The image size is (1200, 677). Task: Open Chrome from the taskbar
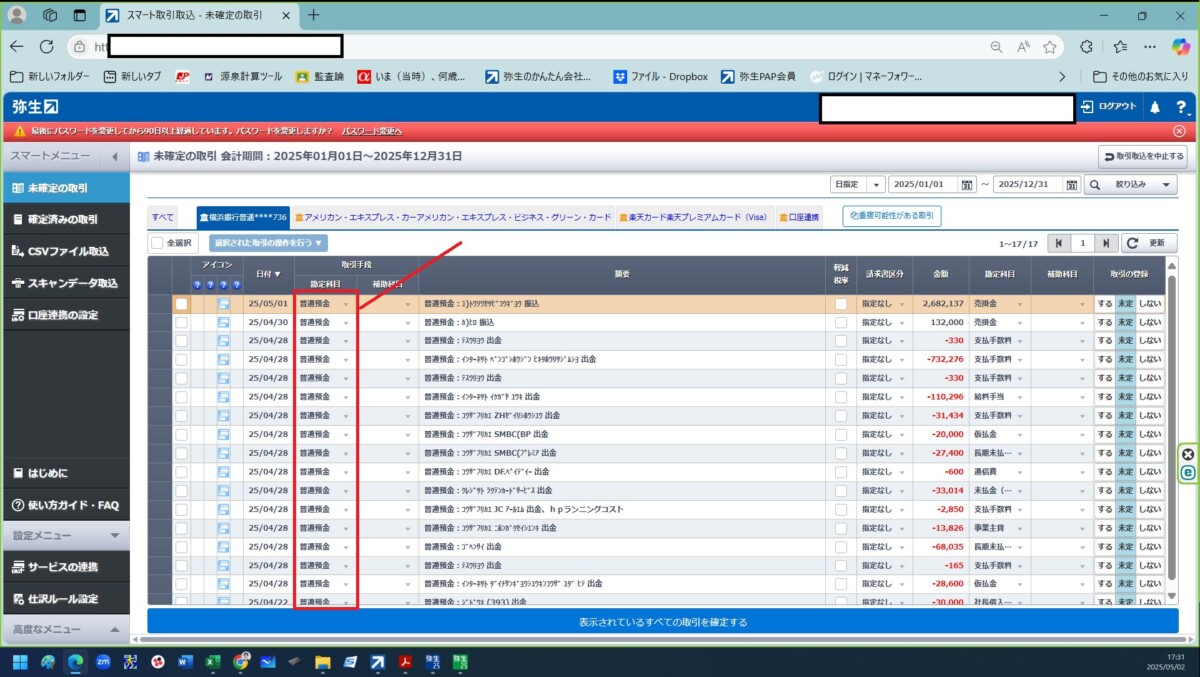pyautogui.click(x=240, y=661)
